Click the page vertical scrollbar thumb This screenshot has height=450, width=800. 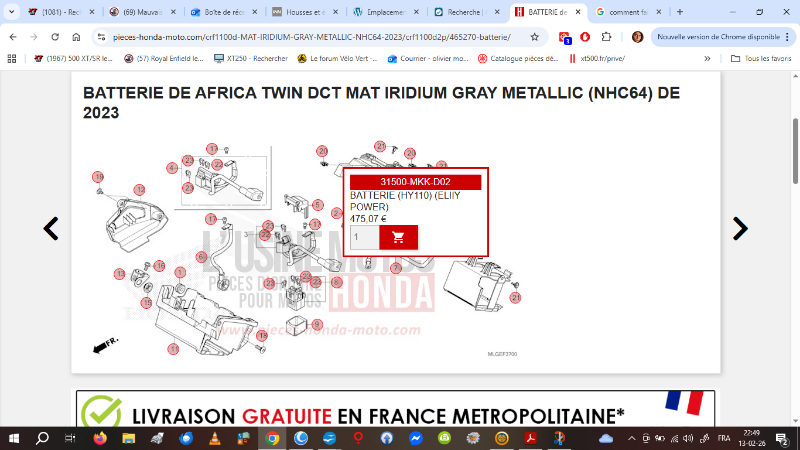[795, 151]
